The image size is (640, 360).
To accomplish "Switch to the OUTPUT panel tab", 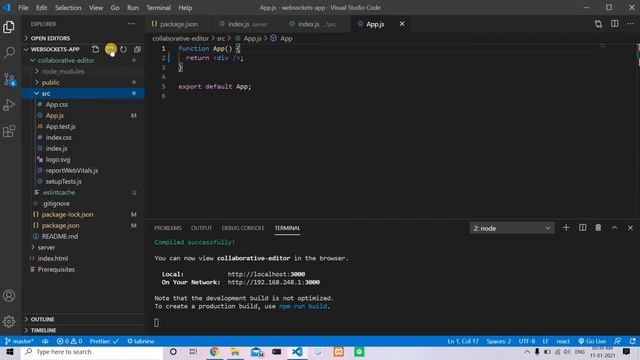I will [x=201, y=228].
